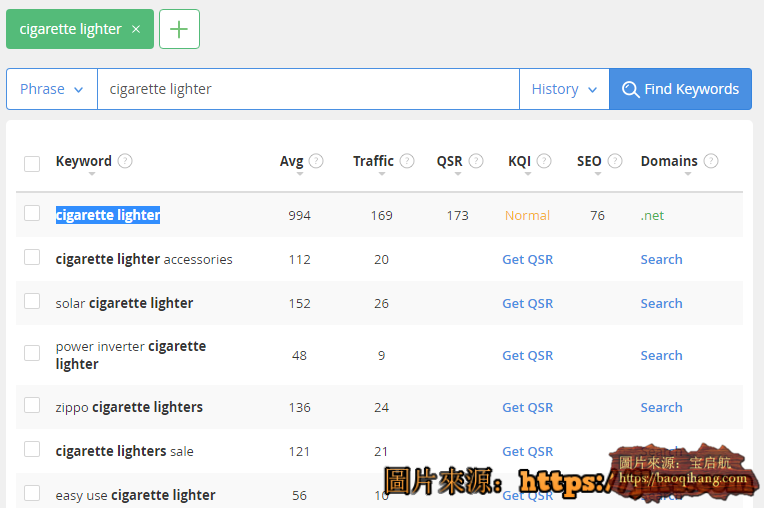Show the KQI column help tooltip icon
Image resolution: width=764 pixels, height=508 pixels.
546,161
